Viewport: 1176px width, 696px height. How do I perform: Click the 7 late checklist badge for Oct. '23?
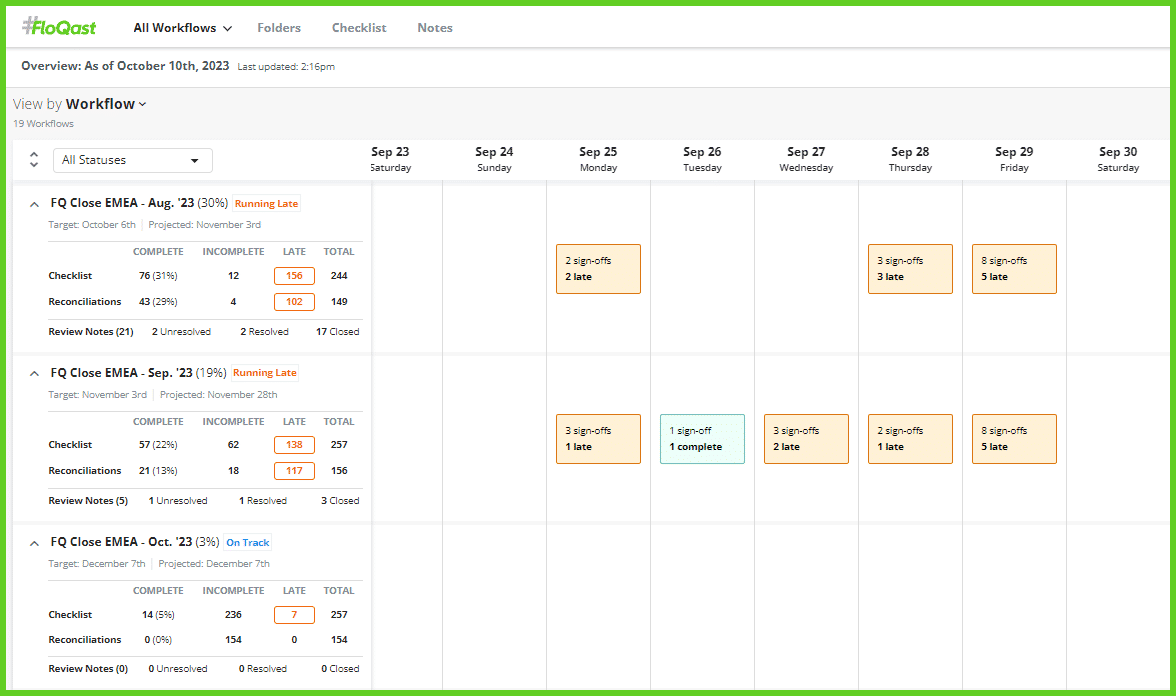pyautogui.click(x=294, y=615)
